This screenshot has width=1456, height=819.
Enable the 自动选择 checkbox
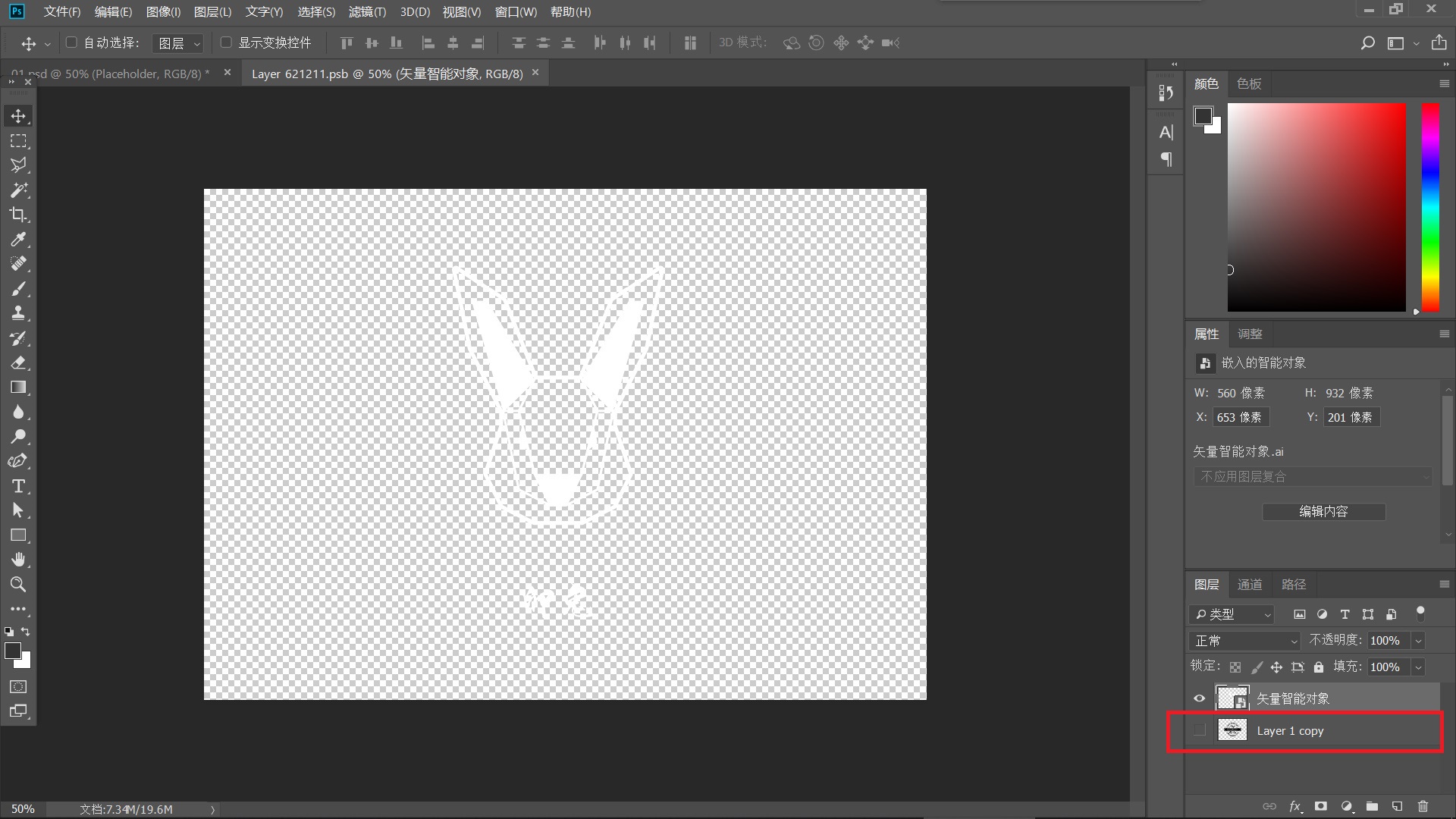[71, 42]
